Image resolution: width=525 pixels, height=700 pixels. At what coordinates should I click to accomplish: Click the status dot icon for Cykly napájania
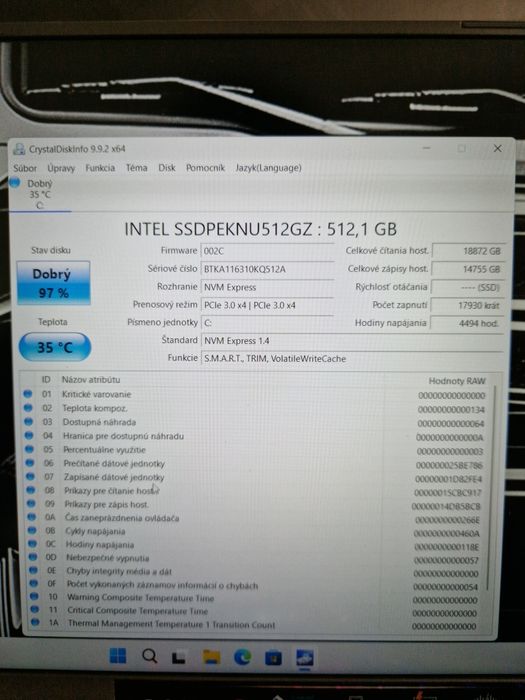[32, 530]
